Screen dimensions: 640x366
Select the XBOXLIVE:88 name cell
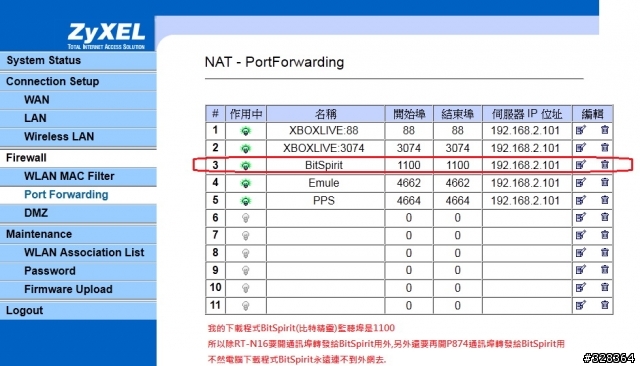[x=325, y=131]
